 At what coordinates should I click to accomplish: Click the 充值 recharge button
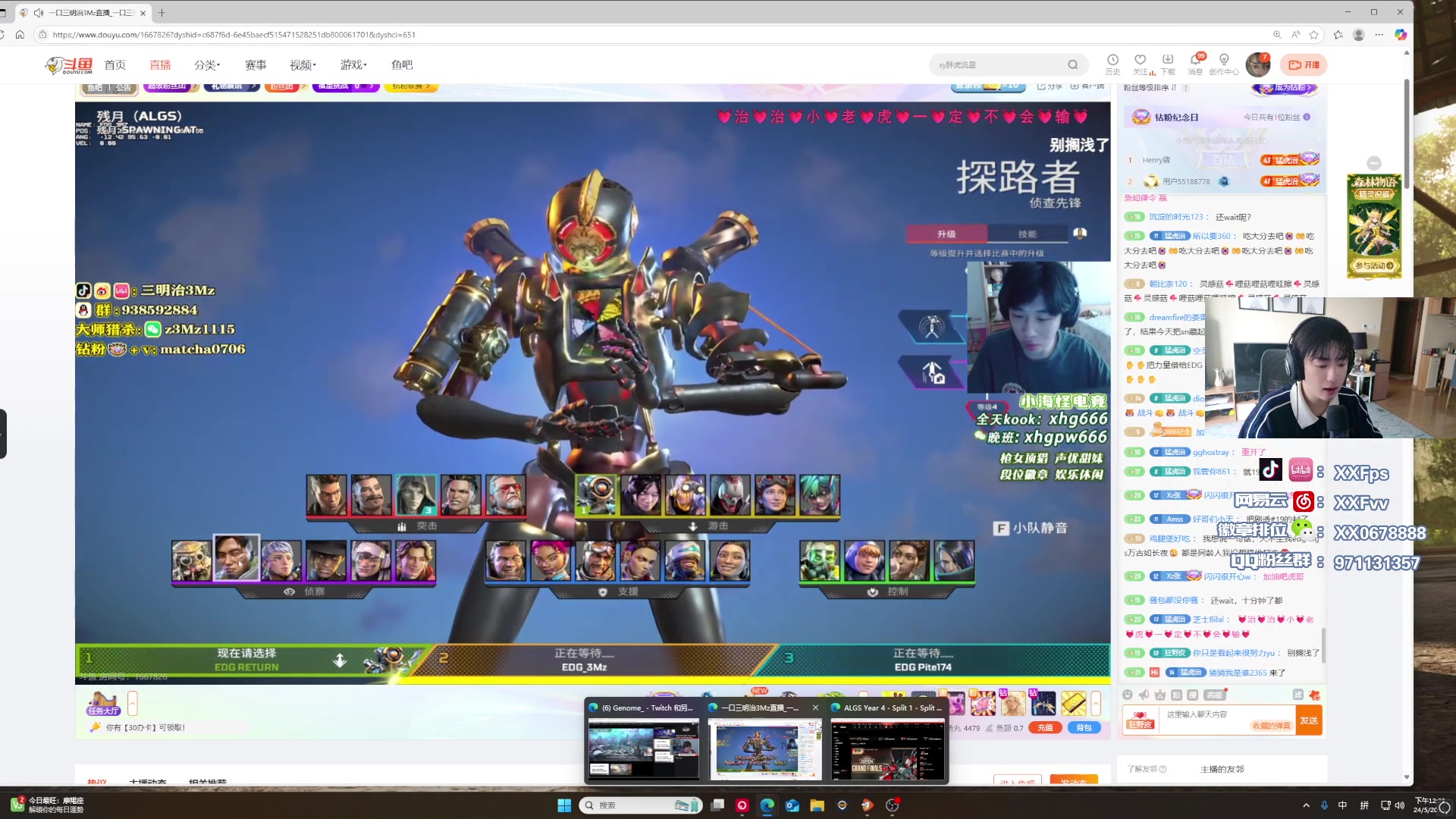[1045, 728]
